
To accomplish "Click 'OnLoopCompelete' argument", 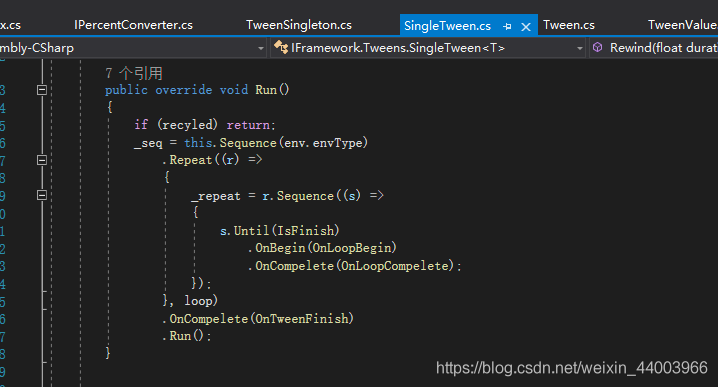I will point(395,266).
